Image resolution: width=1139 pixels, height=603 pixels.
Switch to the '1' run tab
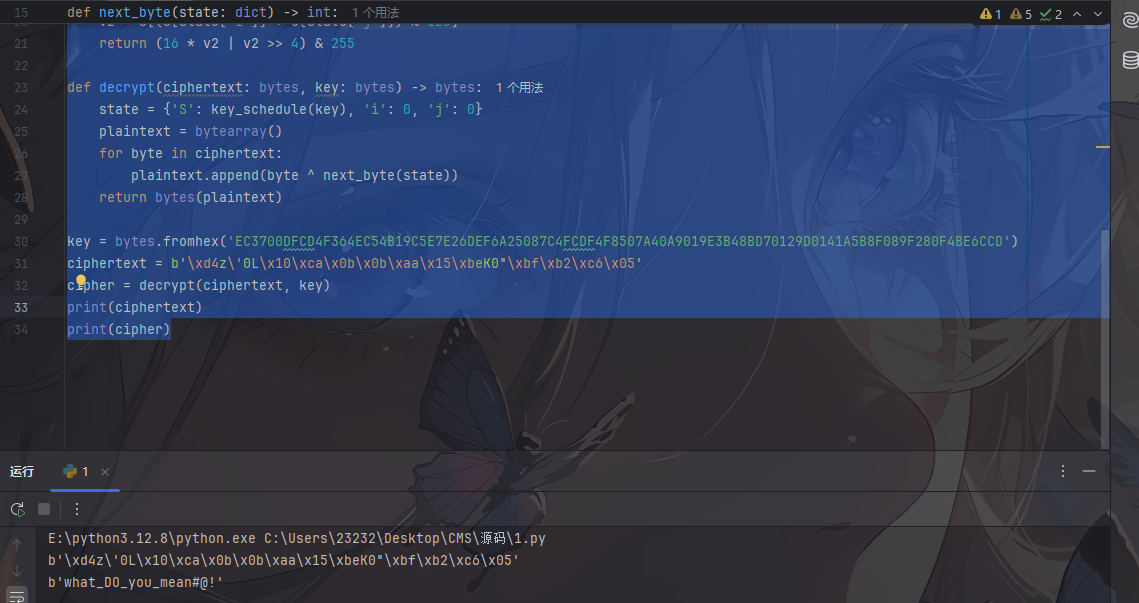click(77, 471)
